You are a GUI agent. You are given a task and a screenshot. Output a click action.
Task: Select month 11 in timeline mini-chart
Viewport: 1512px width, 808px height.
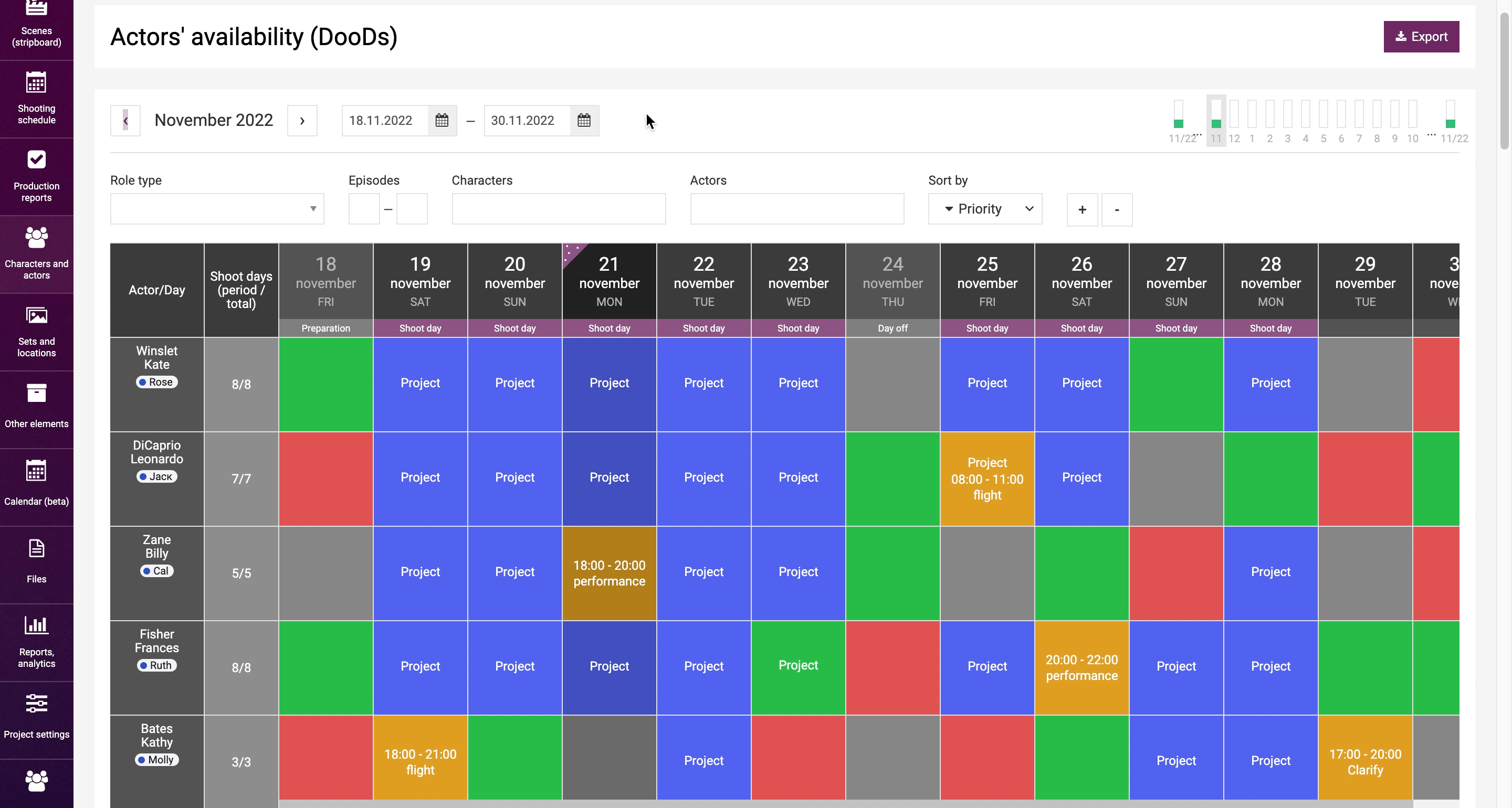click(1216, 120)
